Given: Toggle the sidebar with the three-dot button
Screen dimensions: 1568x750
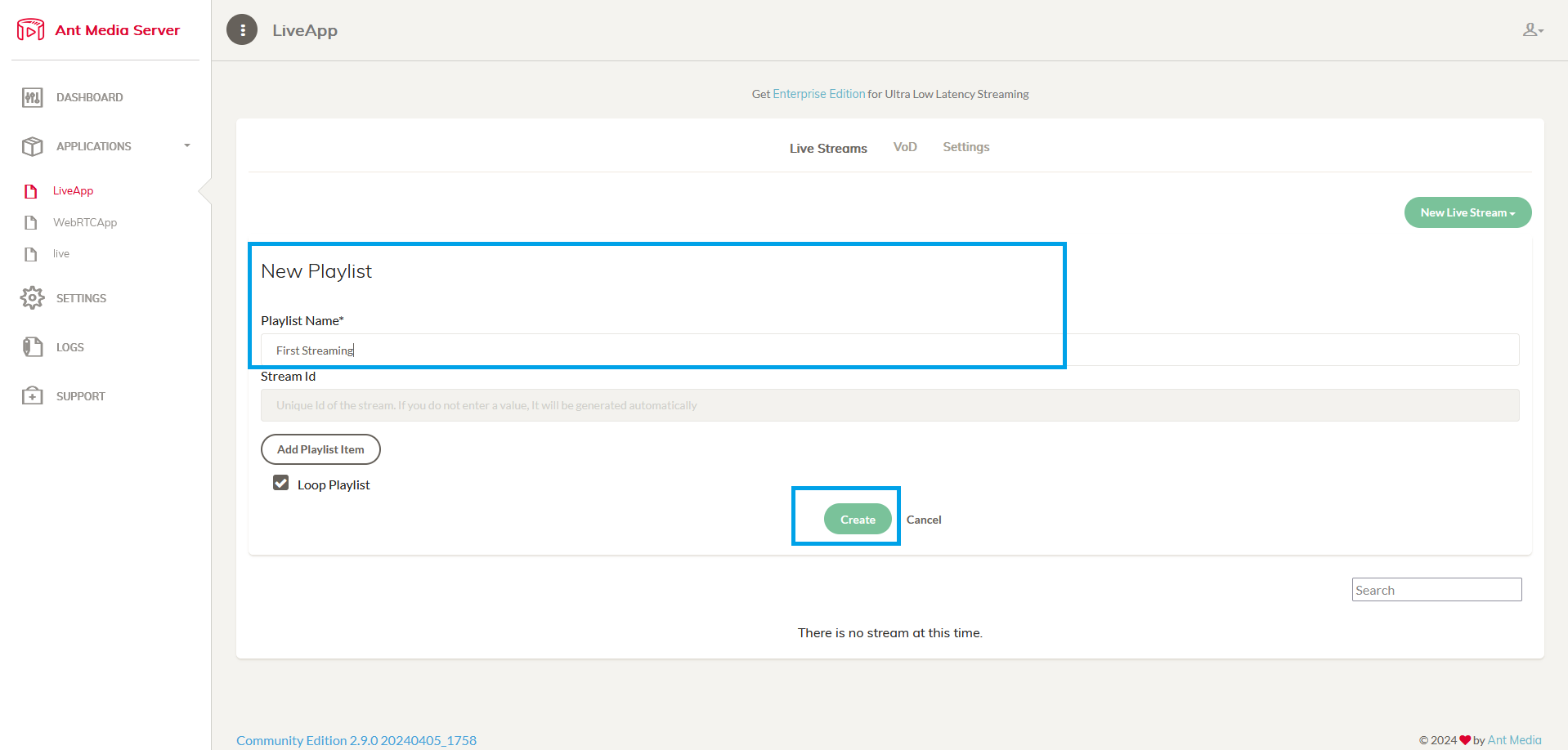Looking at the screenshot, I should point(242,30).
